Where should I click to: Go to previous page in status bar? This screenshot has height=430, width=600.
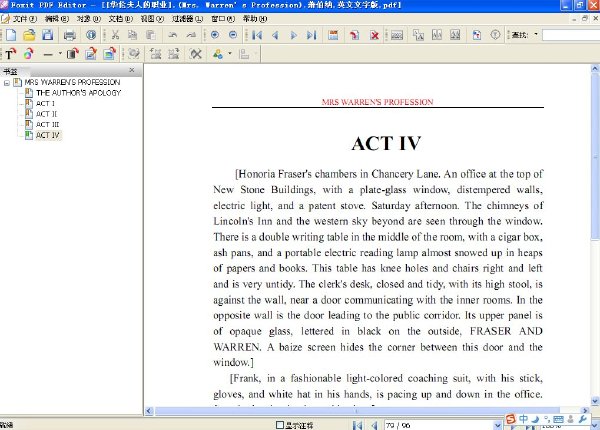click(x=374, y=425)
